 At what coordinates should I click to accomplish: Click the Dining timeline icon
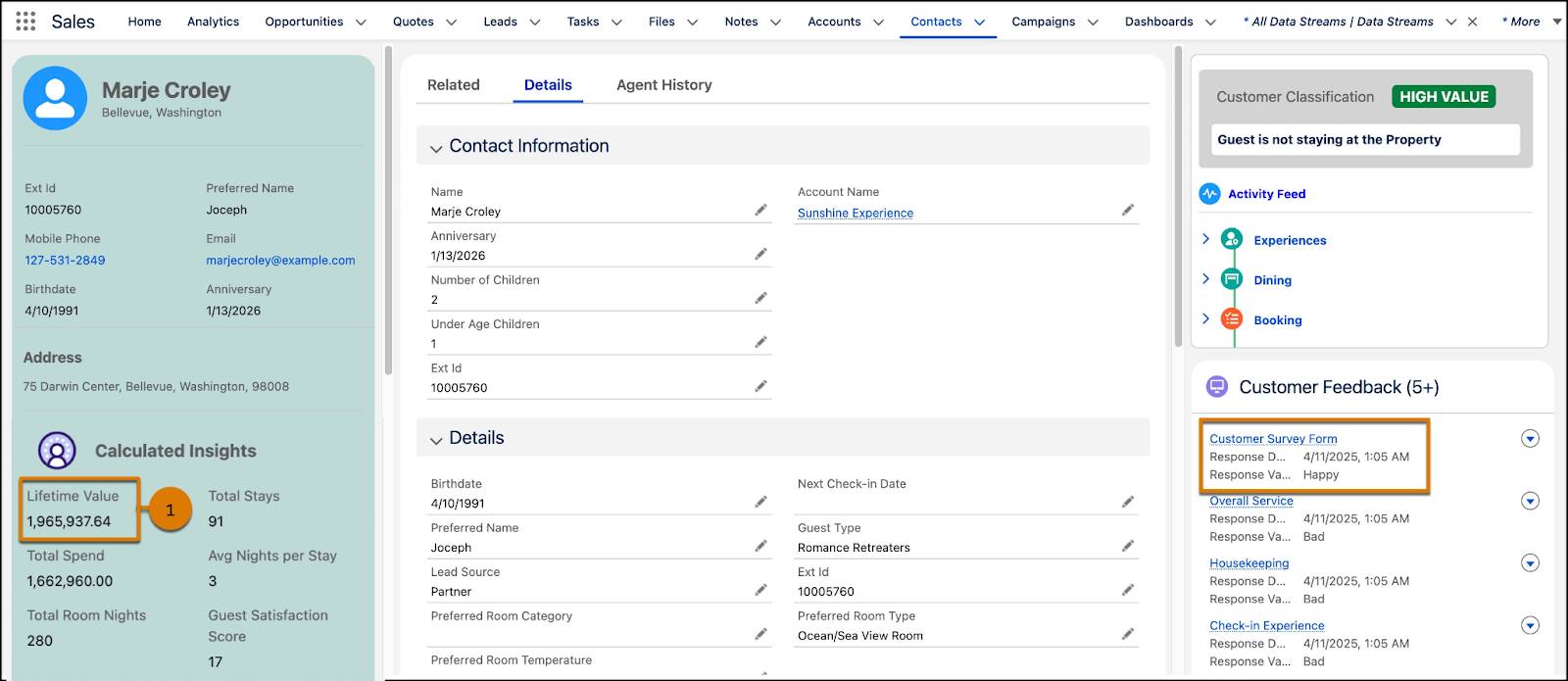1232,279
